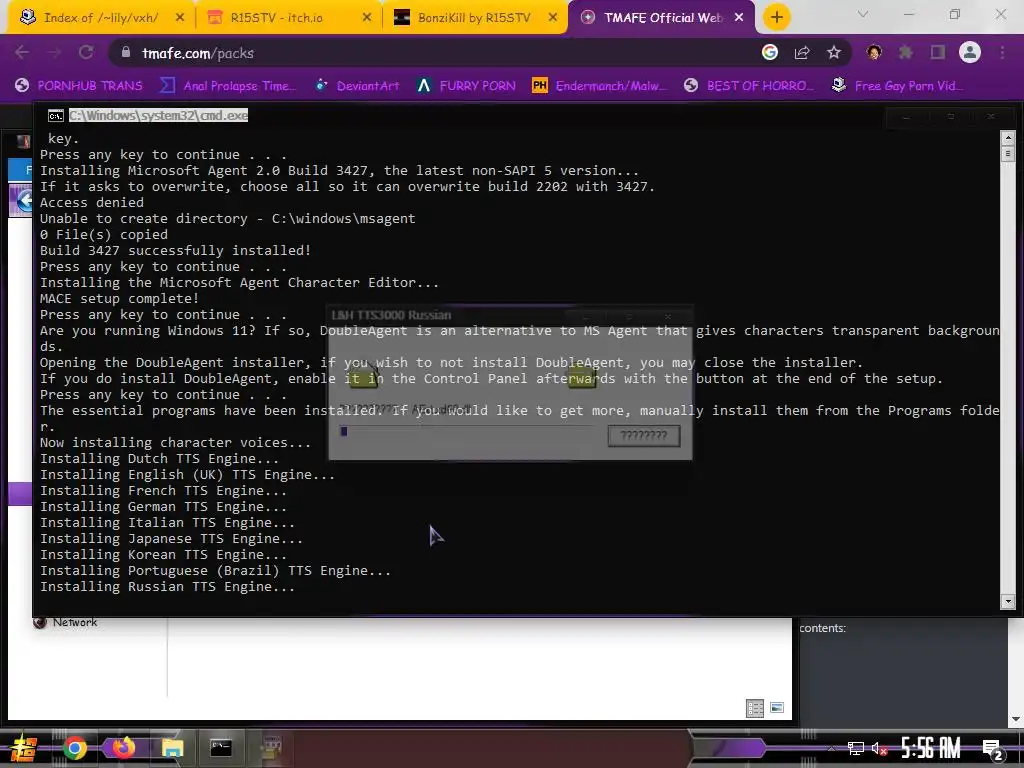Switch Explorer to details view
The image size is (1024, 768).
point(755,708)
